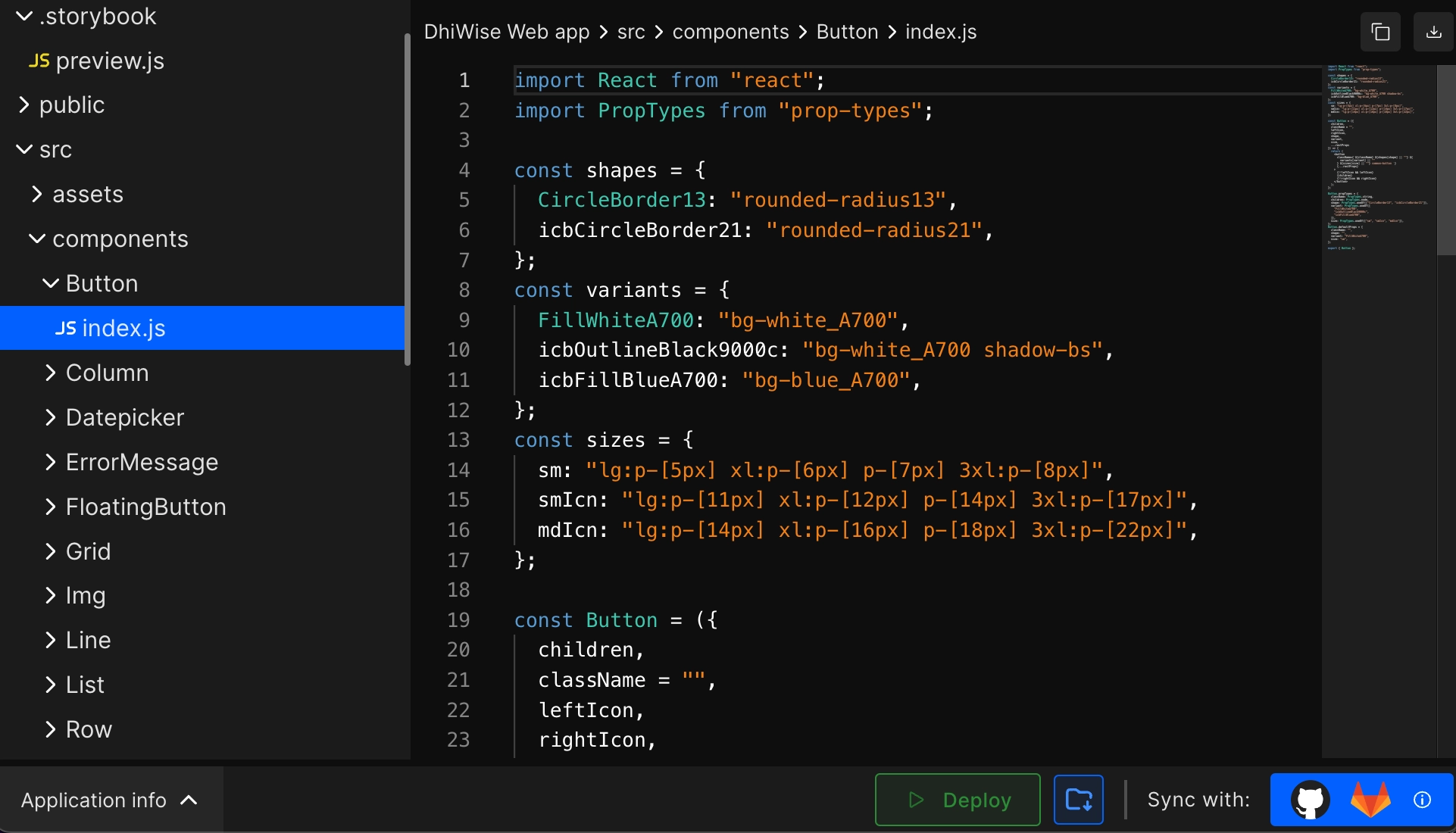Click the split editor icon top right
1456x833 pixels.
[1380, 30]
